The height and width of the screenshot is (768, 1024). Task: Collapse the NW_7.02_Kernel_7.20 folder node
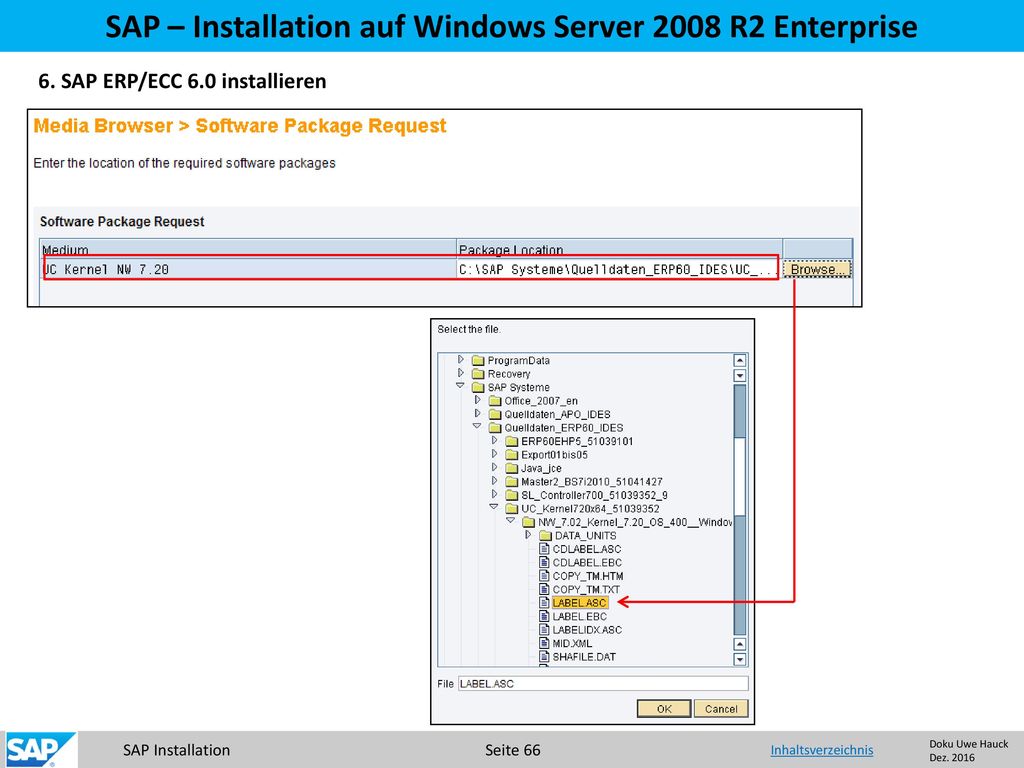point(511,521)
